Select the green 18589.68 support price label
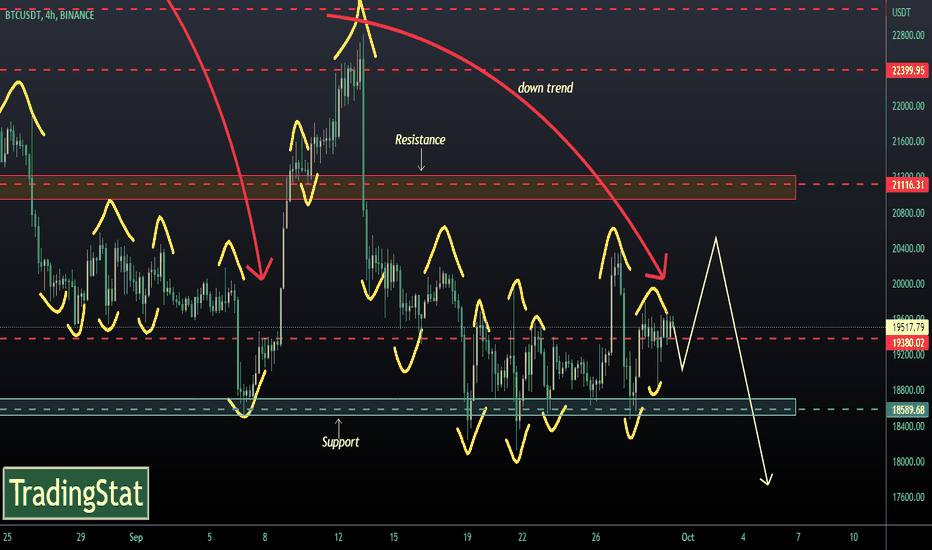This screenshot has width=932, height=550. (908, 410)
